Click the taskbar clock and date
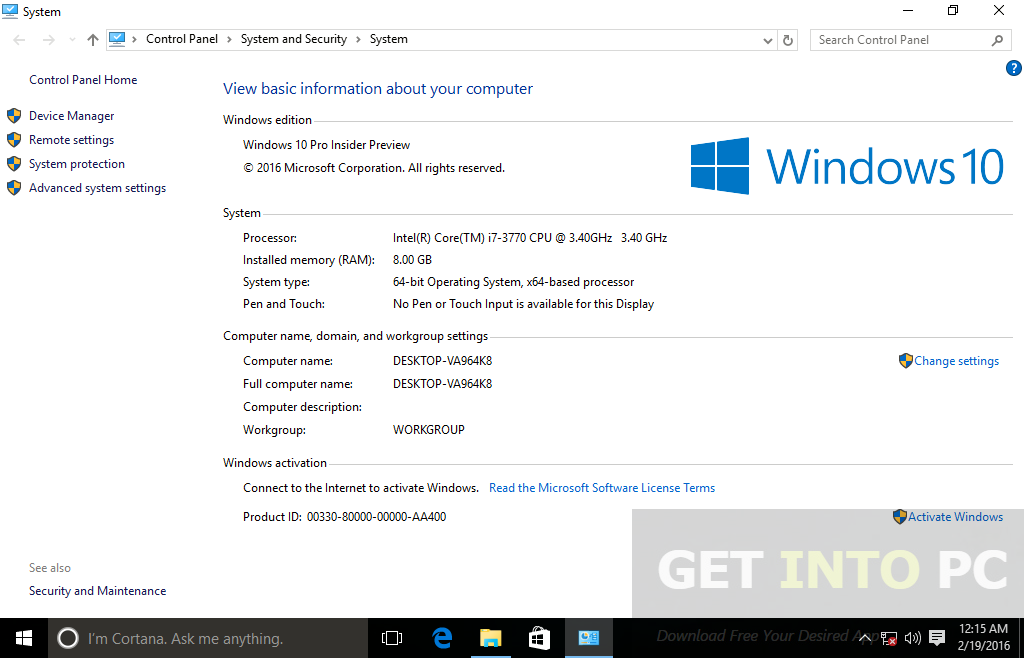This screenshot has height=658, width=1024. 983,638
